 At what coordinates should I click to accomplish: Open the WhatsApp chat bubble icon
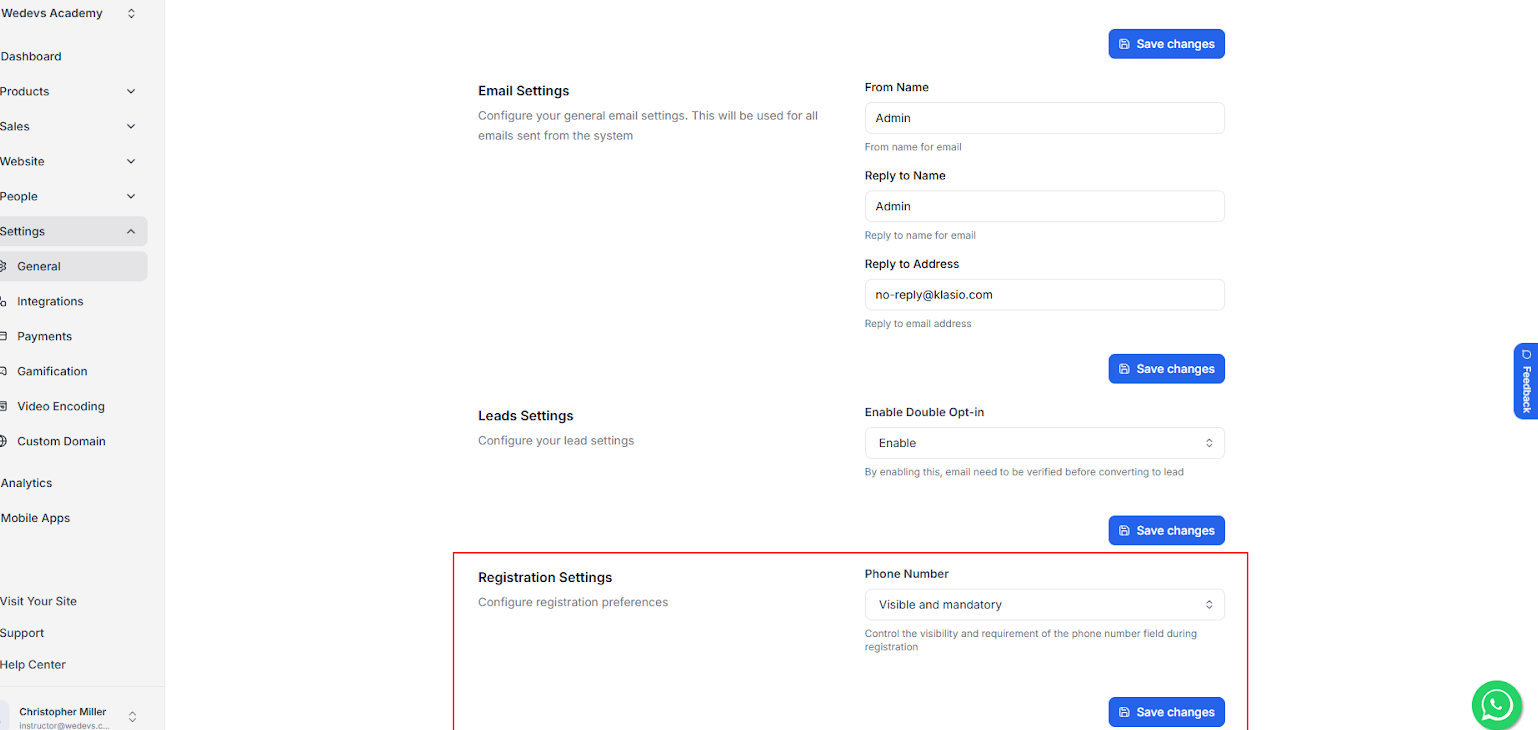(1496, 704)
